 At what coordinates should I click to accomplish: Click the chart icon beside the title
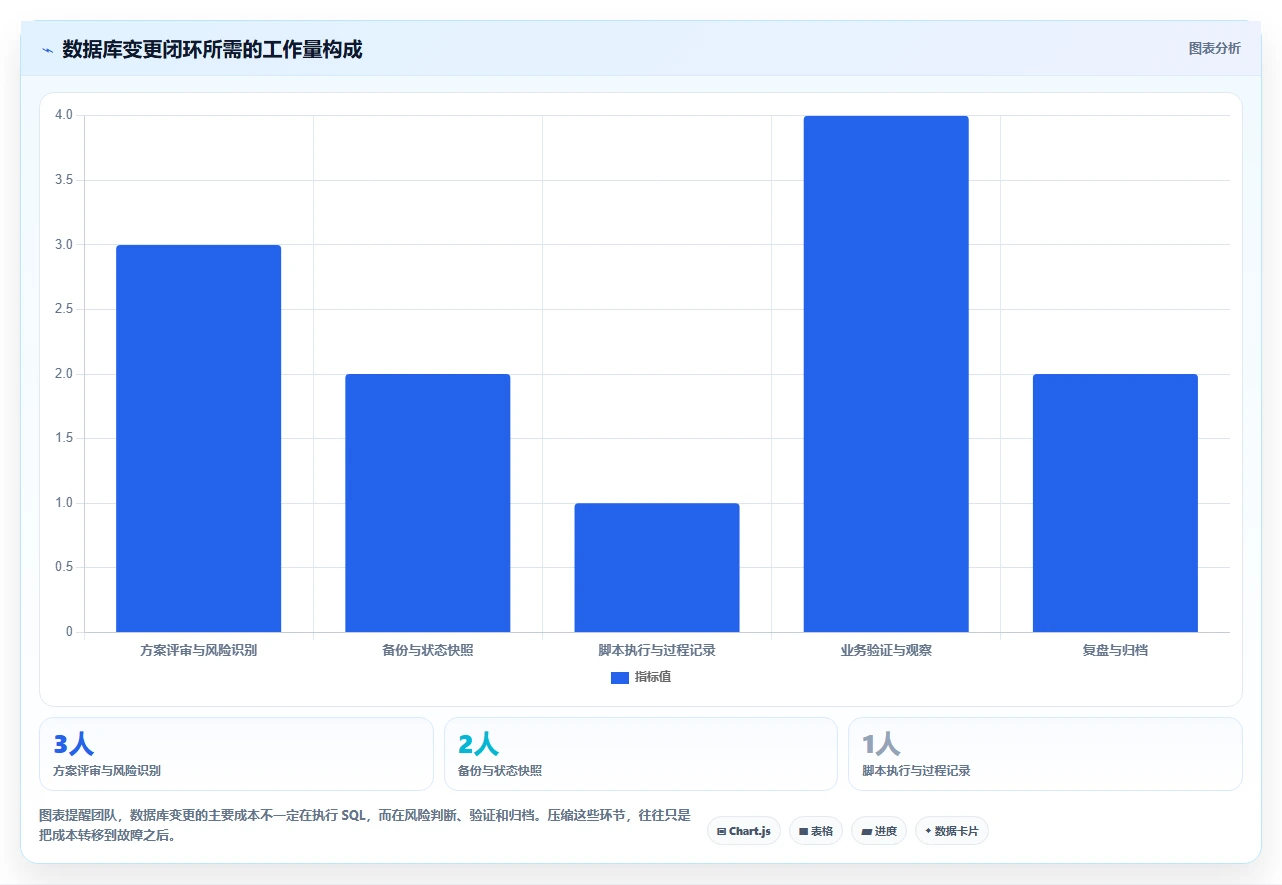coord(47,50)
